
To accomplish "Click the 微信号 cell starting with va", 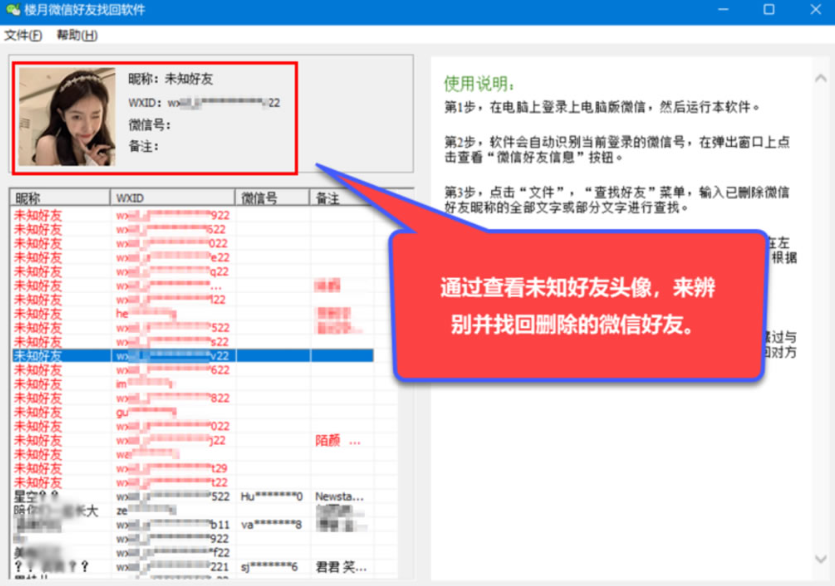I will [x=272, y=525].
